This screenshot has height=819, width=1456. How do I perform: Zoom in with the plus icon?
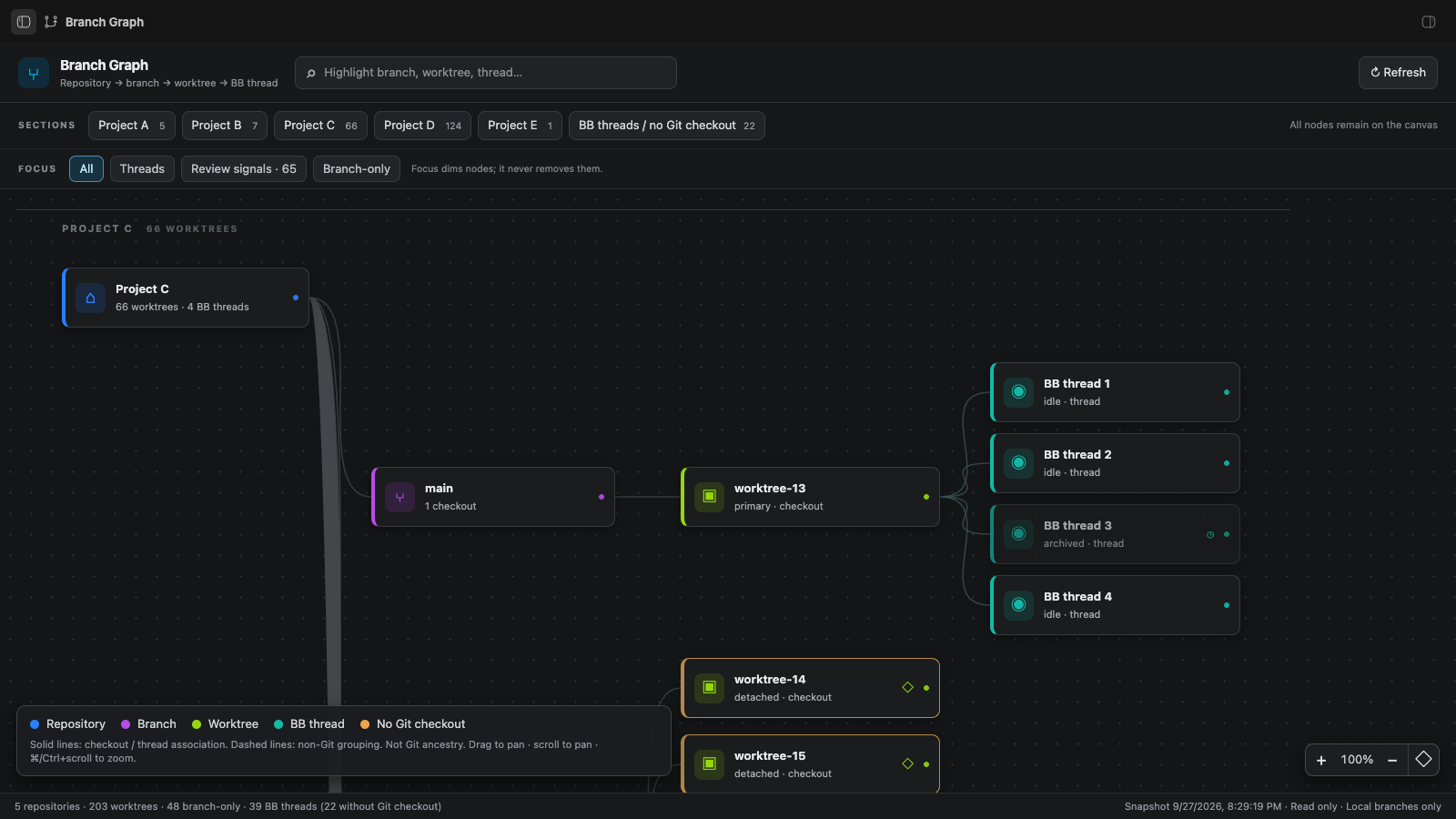pyautogui.click(x=1321, y=760)
